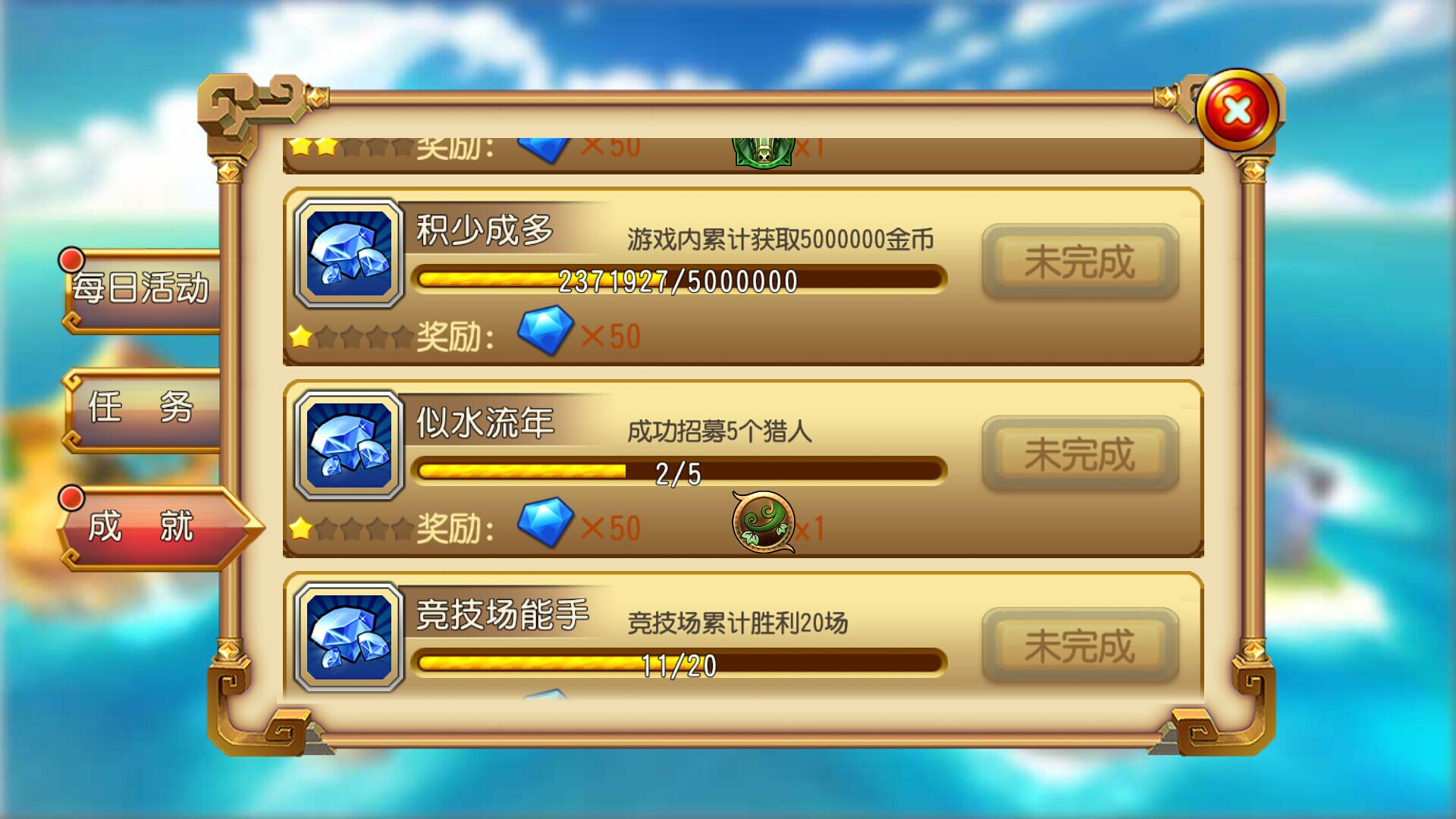The image size is (1456, 819).
Task: Tap the green vine item reward in 似水流年
Action: click(764, 522)
